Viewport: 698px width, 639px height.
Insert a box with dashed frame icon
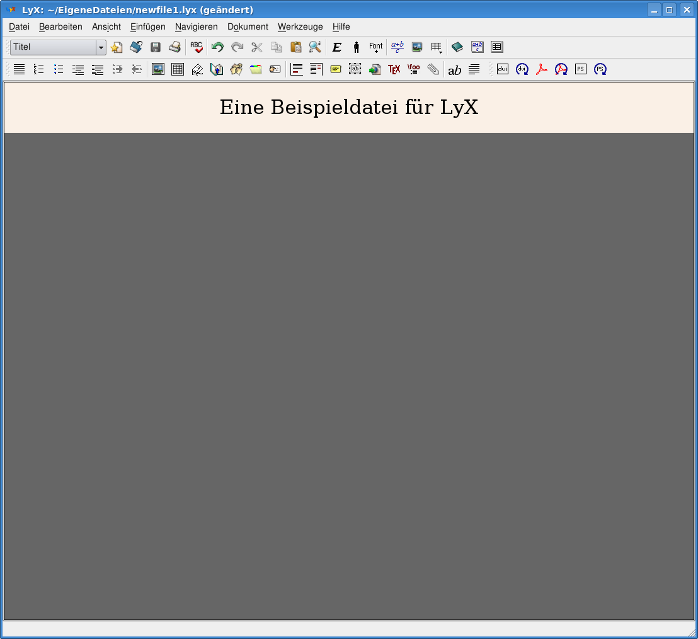tap(355, 69)
